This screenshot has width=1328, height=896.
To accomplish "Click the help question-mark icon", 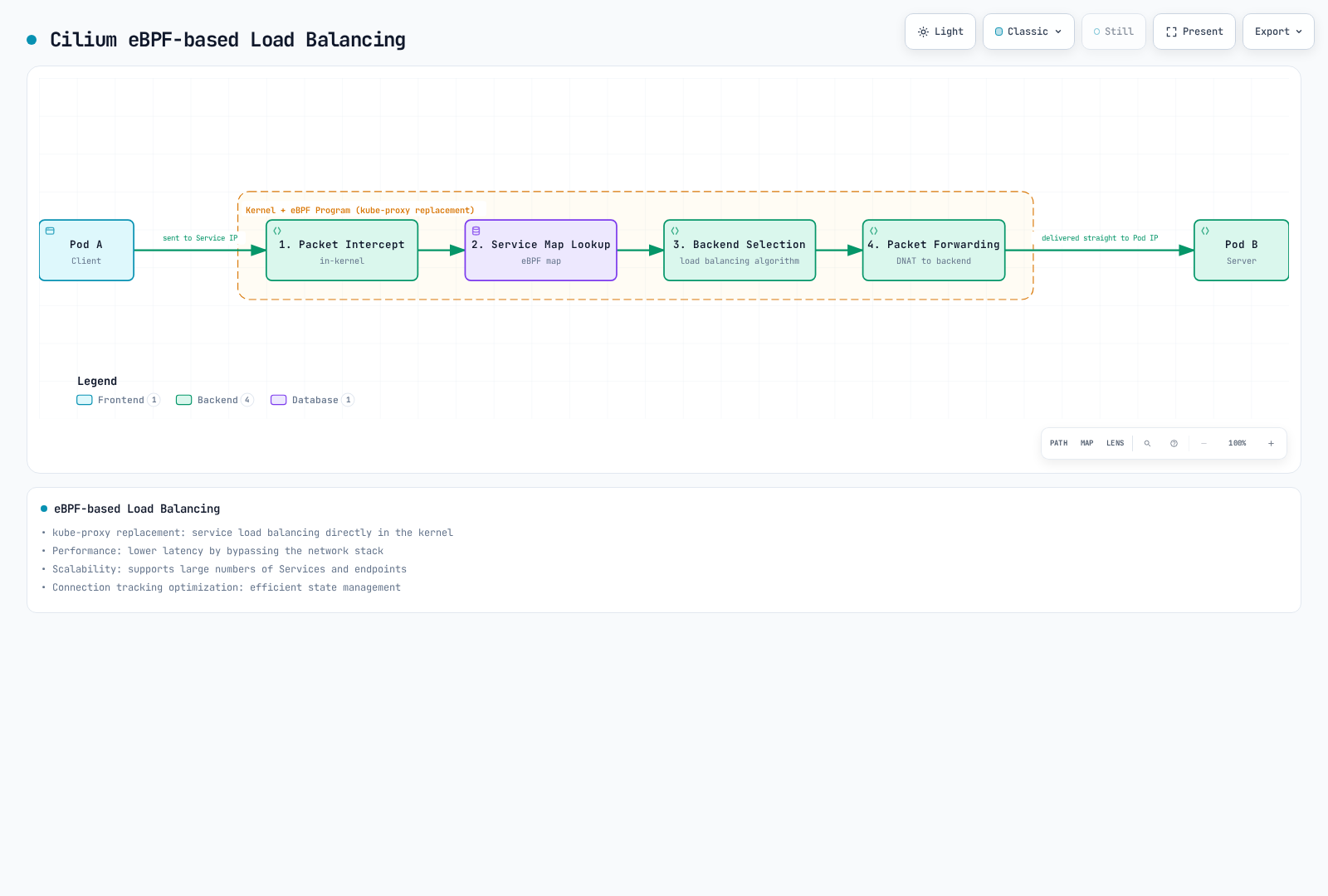I will click(1174, 443).
